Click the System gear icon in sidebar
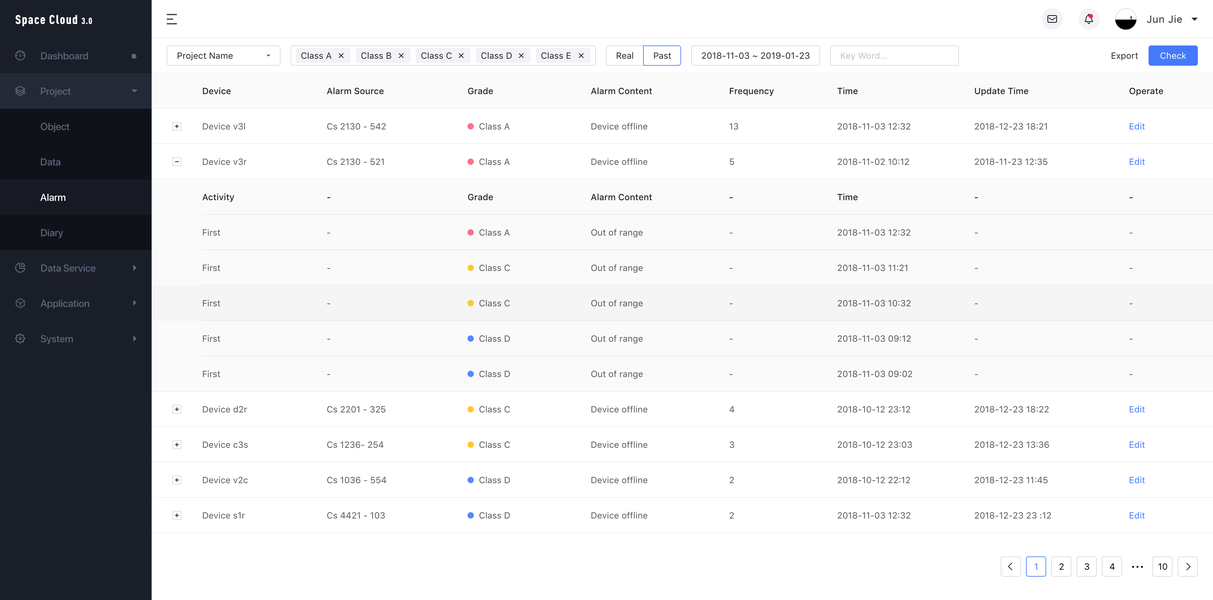The width and height of the screenshot is (1213, 600). [x=21, y=339]
